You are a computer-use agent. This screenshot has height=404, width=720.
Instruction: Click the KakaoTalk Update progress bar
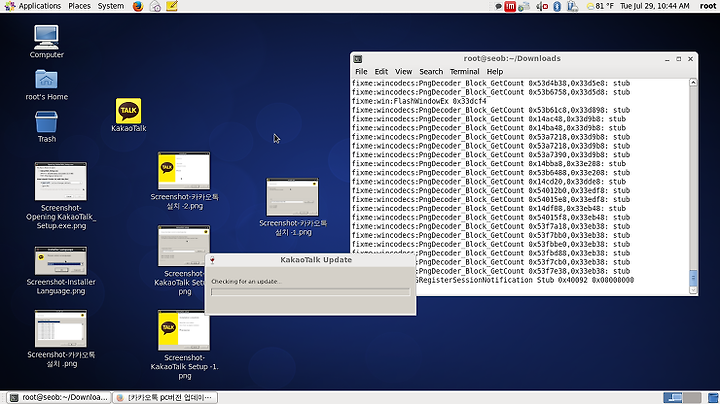(310, 292)
